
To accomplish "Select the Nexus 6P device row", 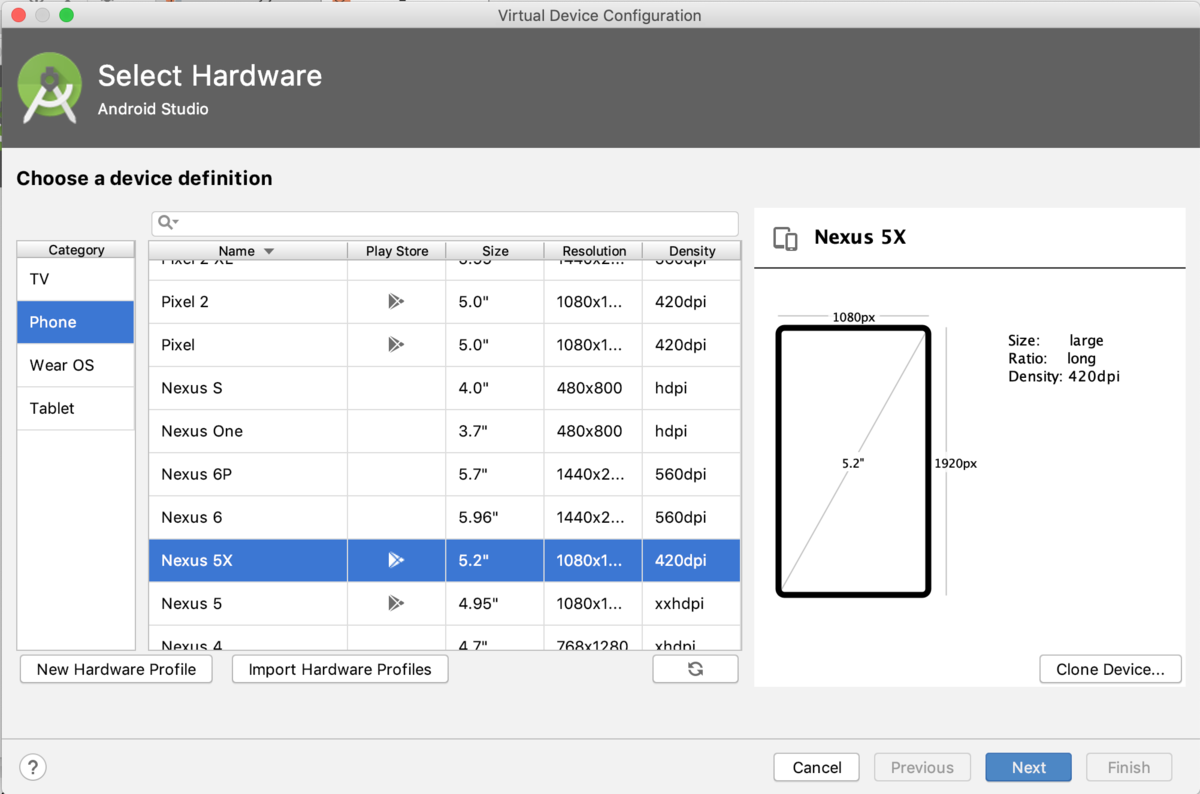I will tap(445, 474).
